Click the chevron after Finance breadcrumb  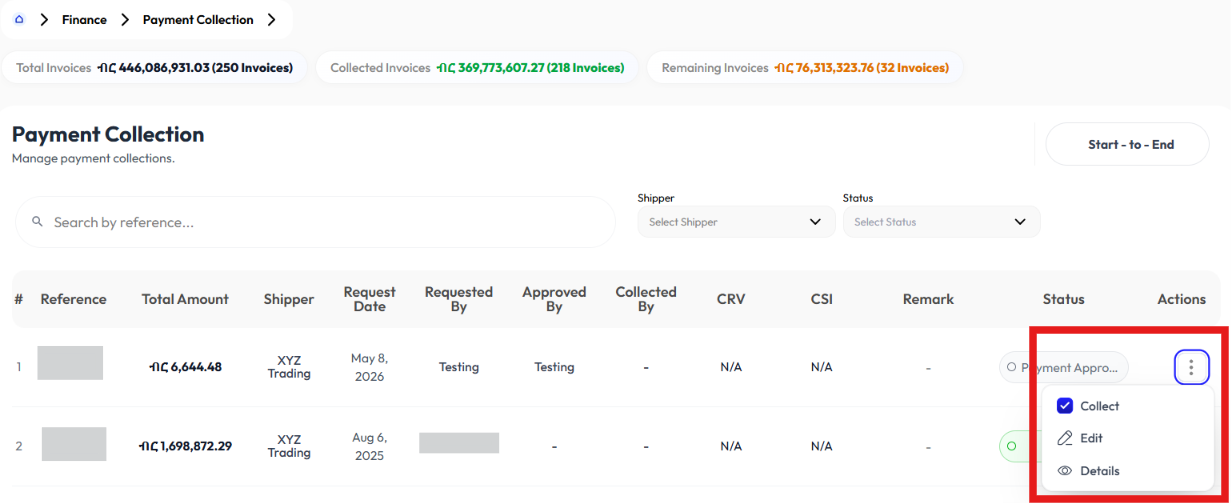pyautogui.click(x=124, y=19)
